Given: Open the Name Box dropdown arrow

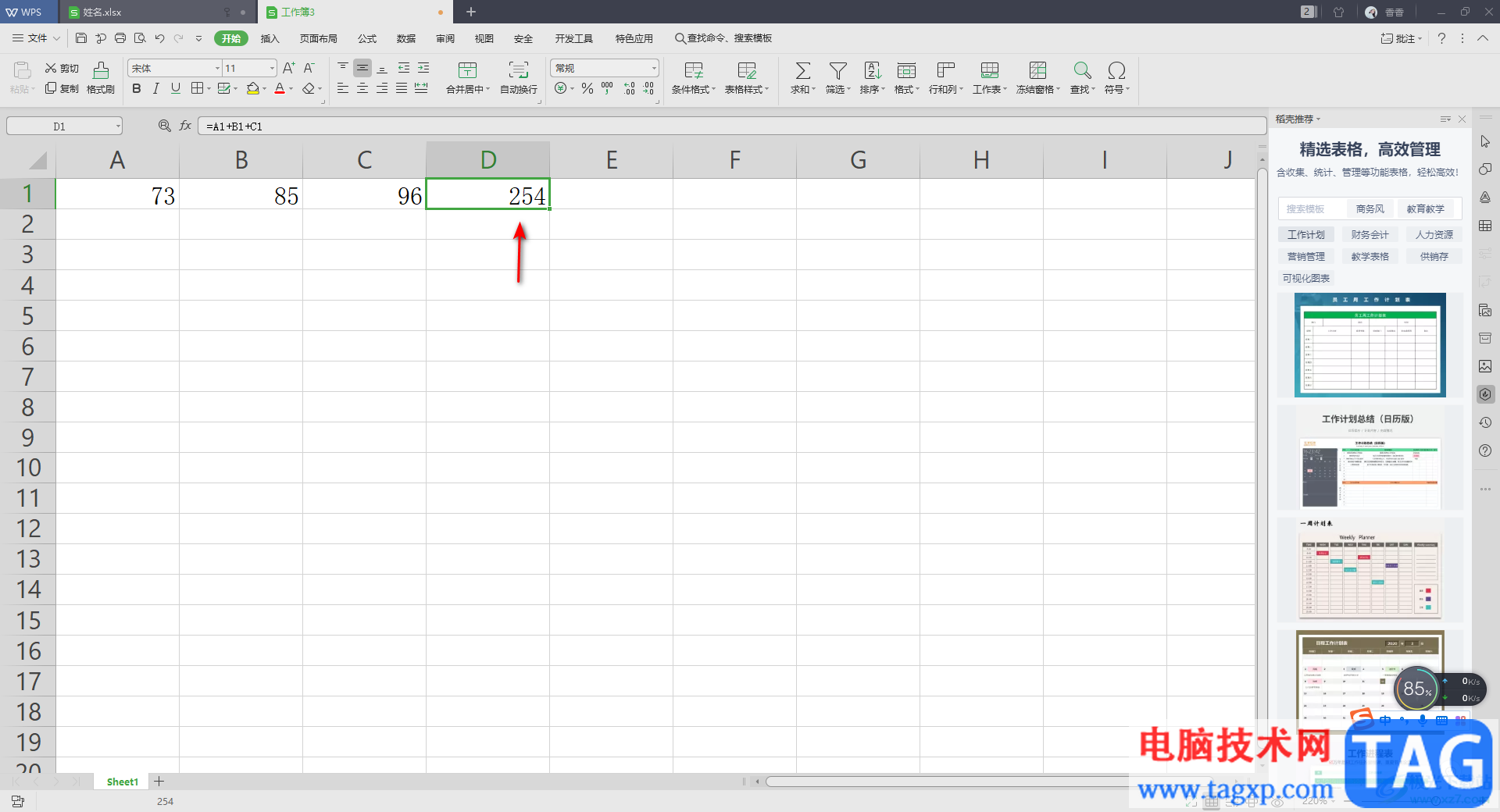Looking at the screenshot, I should 118,126.
